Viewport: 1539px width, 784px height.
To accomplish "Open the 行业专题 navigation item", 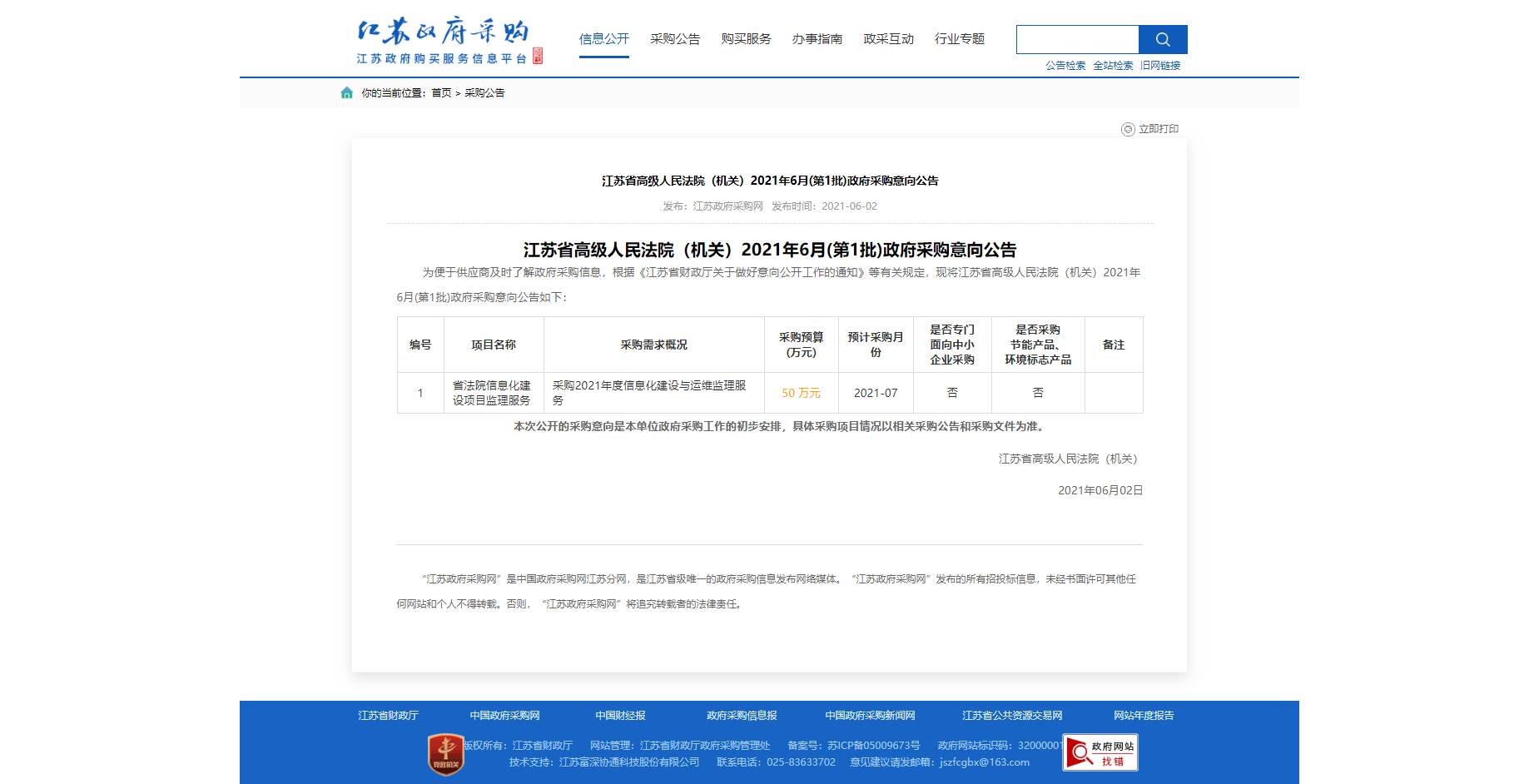I will (x=959, y=39).
